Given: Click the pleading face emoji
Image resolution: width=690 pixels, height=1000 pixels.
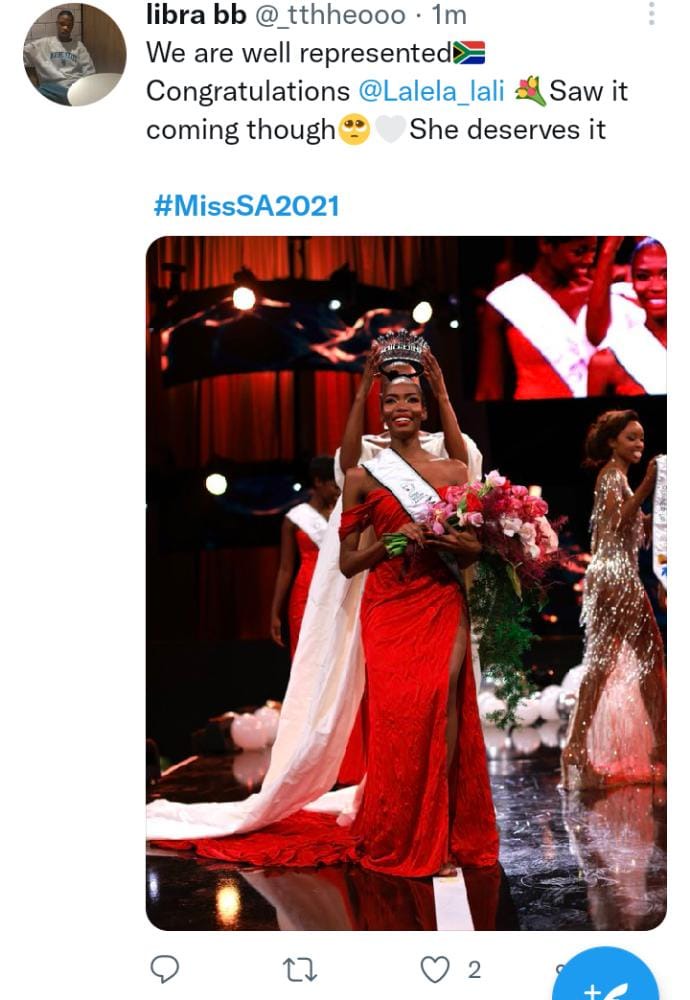Looking at the screenshot, I should [x=354, y=129].
